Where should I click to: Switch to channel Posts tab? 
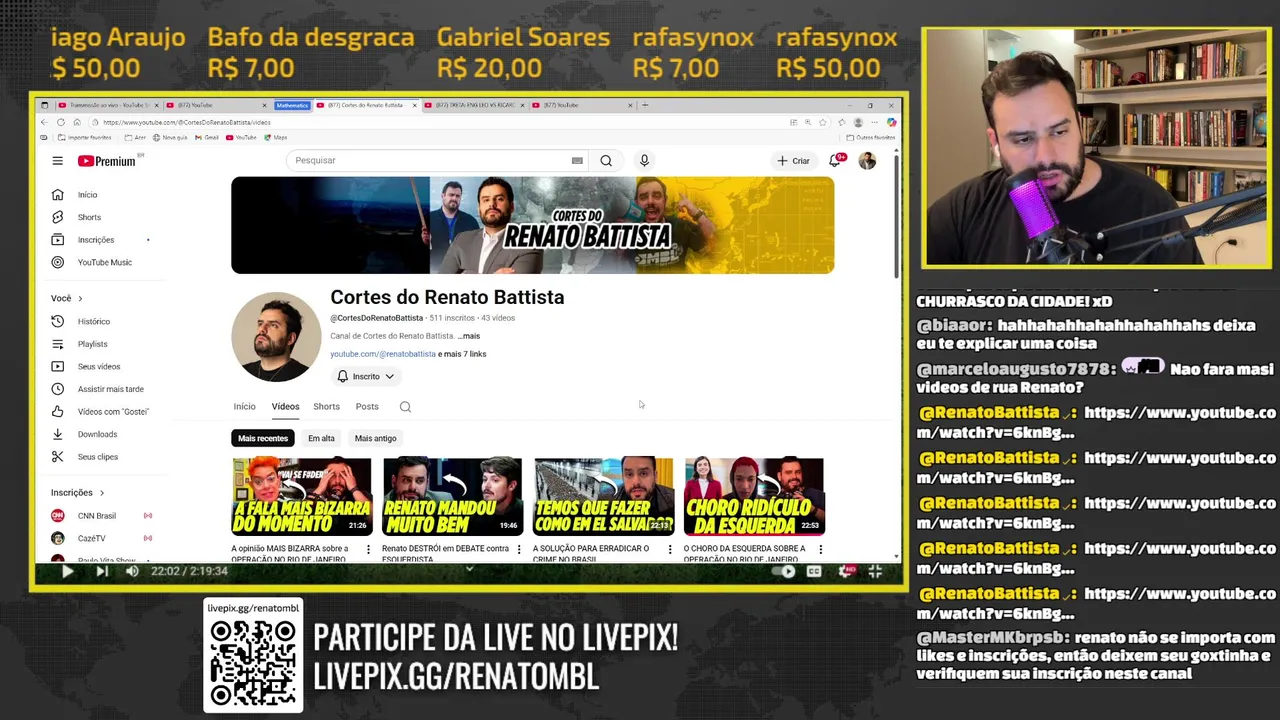coord(367,407)
